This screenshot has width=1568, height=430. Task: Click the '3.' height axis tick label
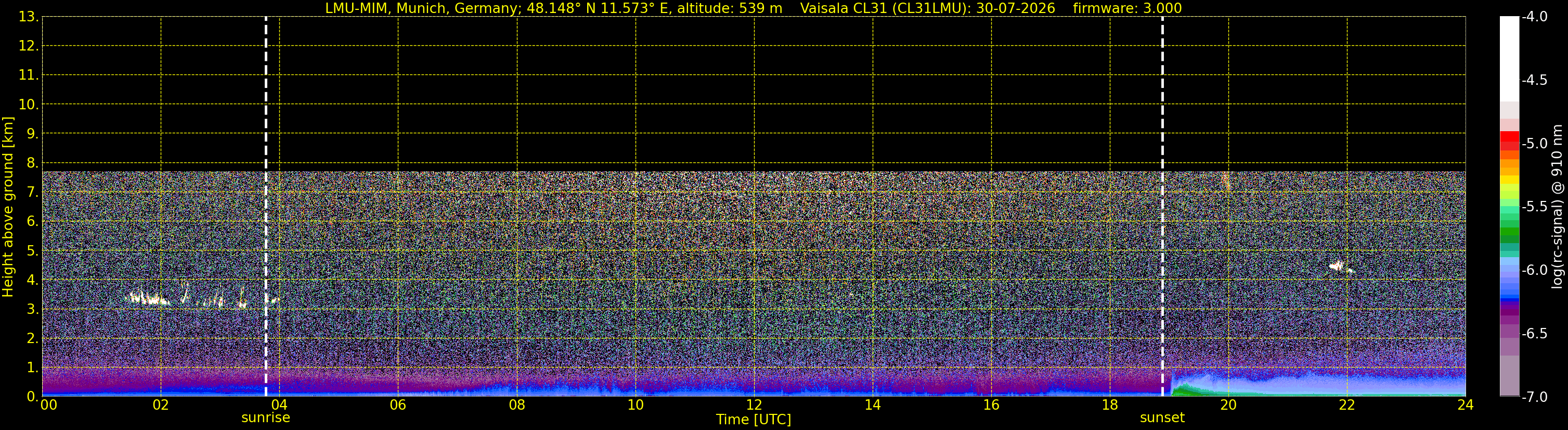pyautogui.click(x=32, y=309)
